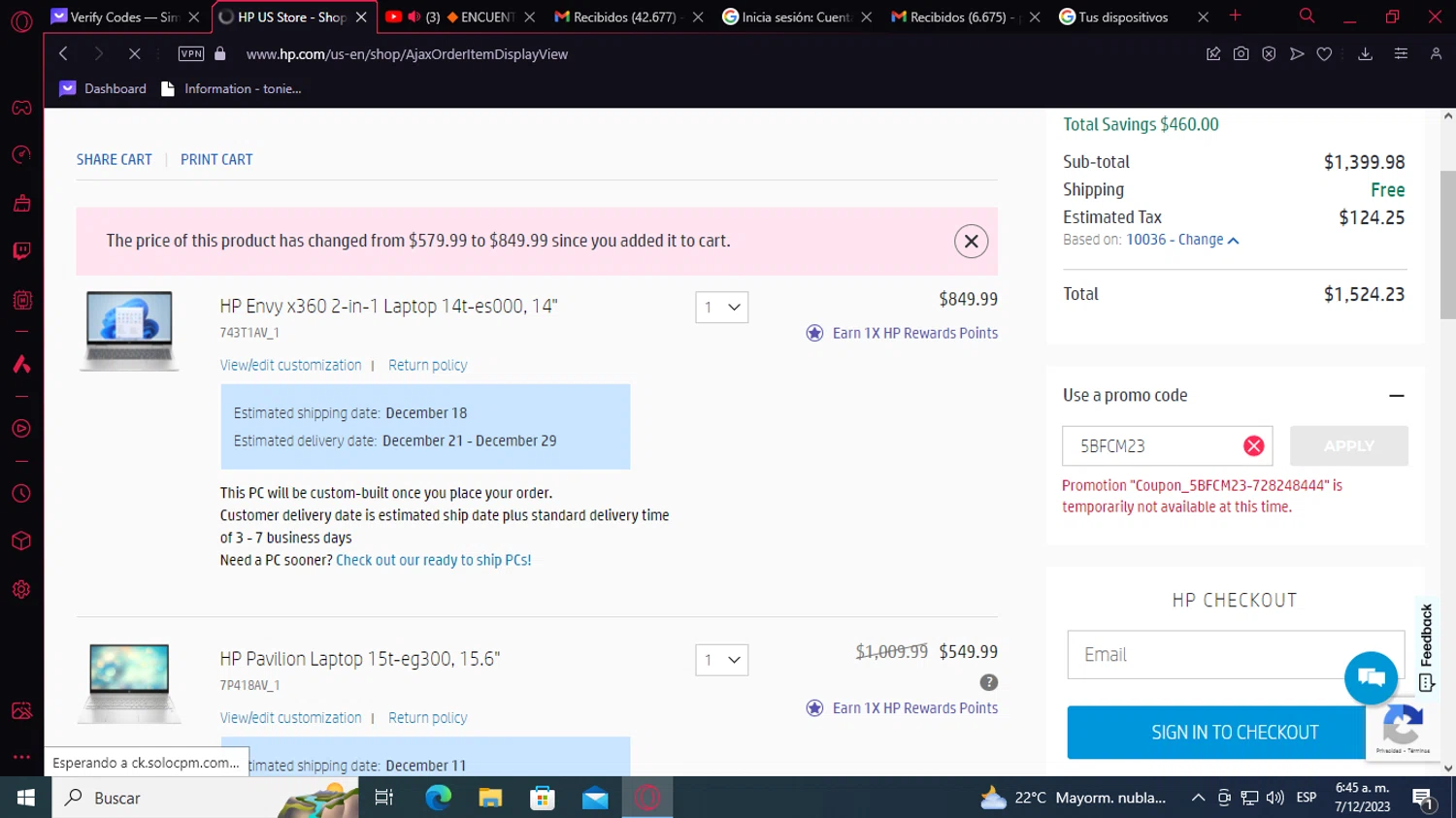The width and height of the screenshot is (1456, 818).
Task: Open History clock icon in sidebar
Action: pyautogui.click(x=21, y=494)
